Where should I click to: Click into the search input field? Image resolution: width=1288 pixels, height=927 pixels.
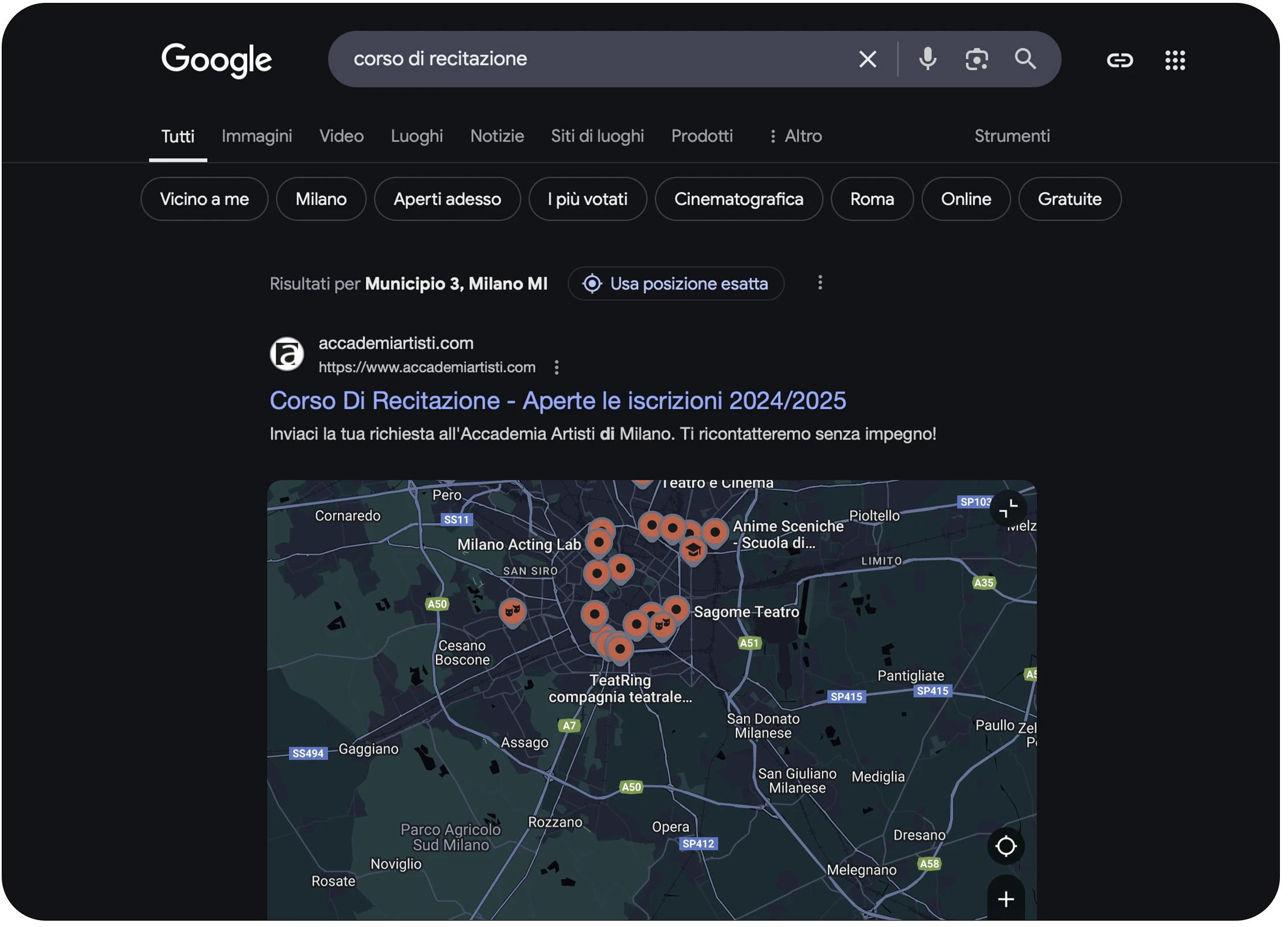600,59
